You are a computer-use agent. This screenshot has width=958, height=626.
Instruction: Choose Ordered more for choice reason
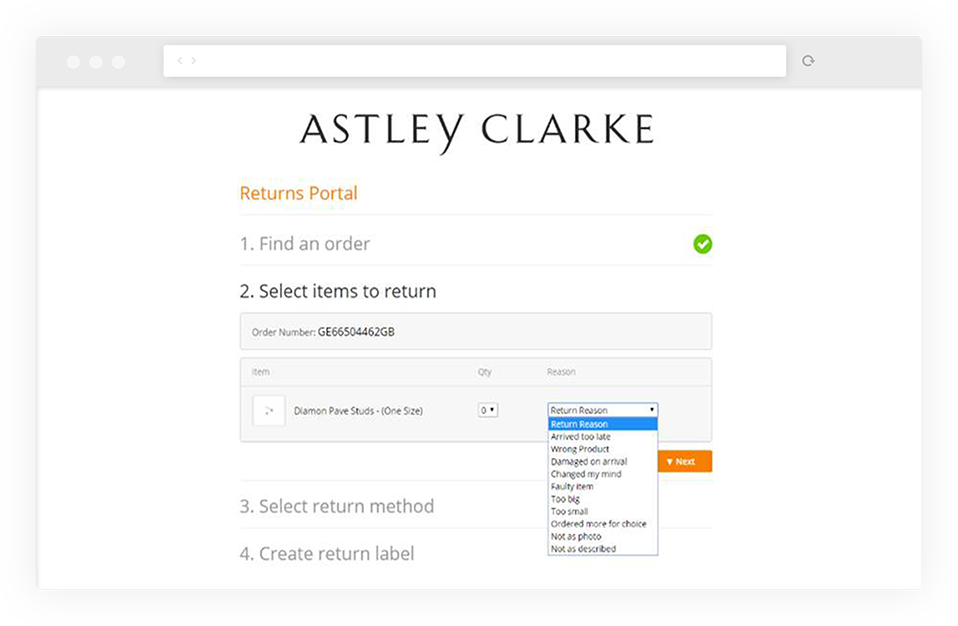pos(602,524)
